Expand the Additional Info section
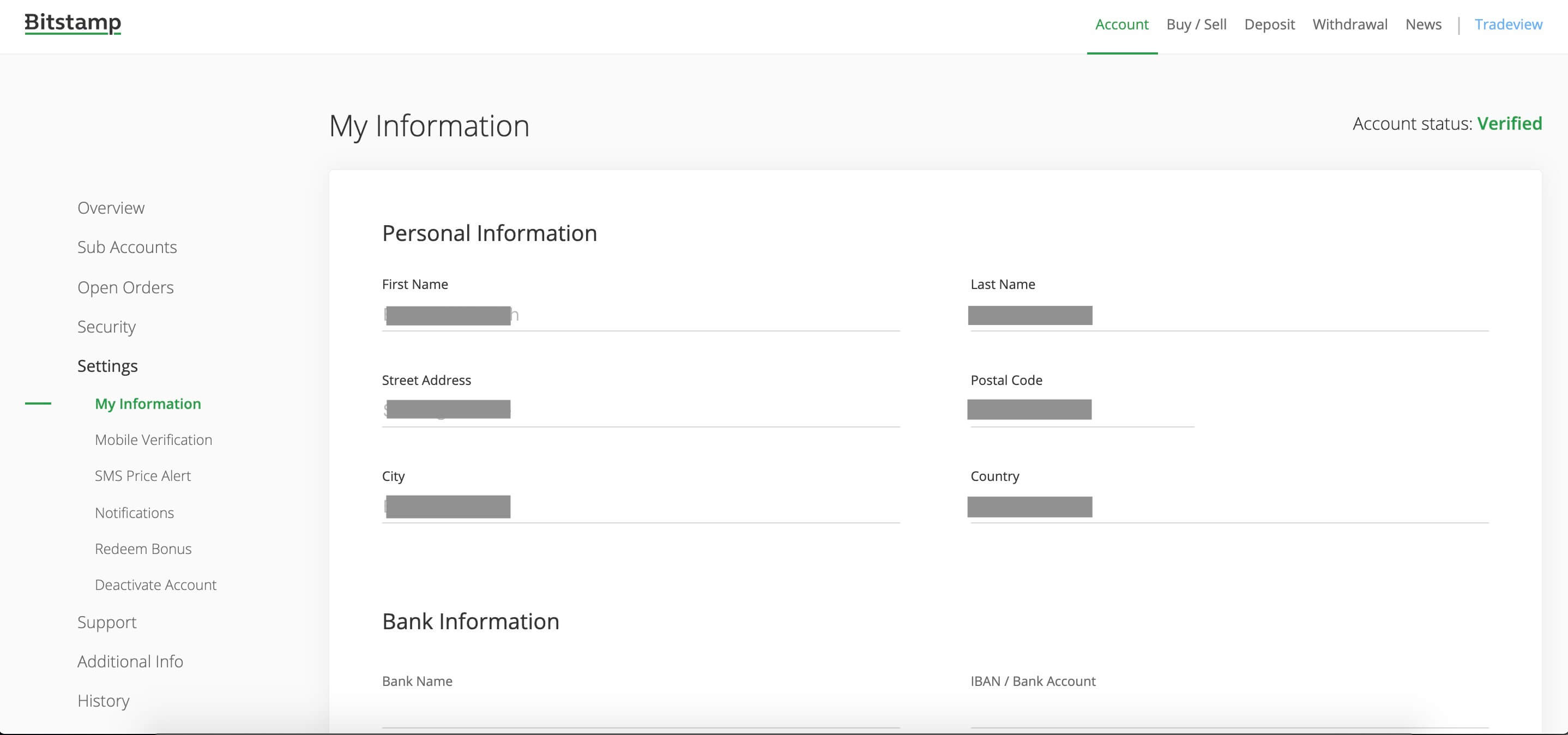The image size is (1568, 735). click(130, 661)
